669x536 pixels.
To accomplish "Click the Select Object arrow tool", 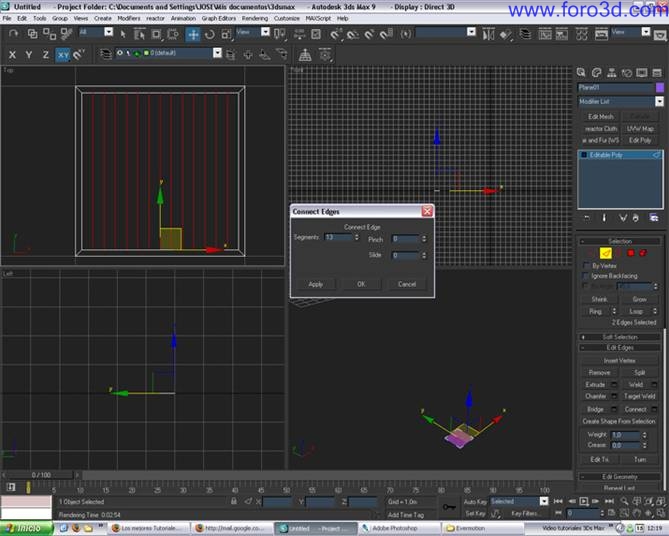I will 123,34.
